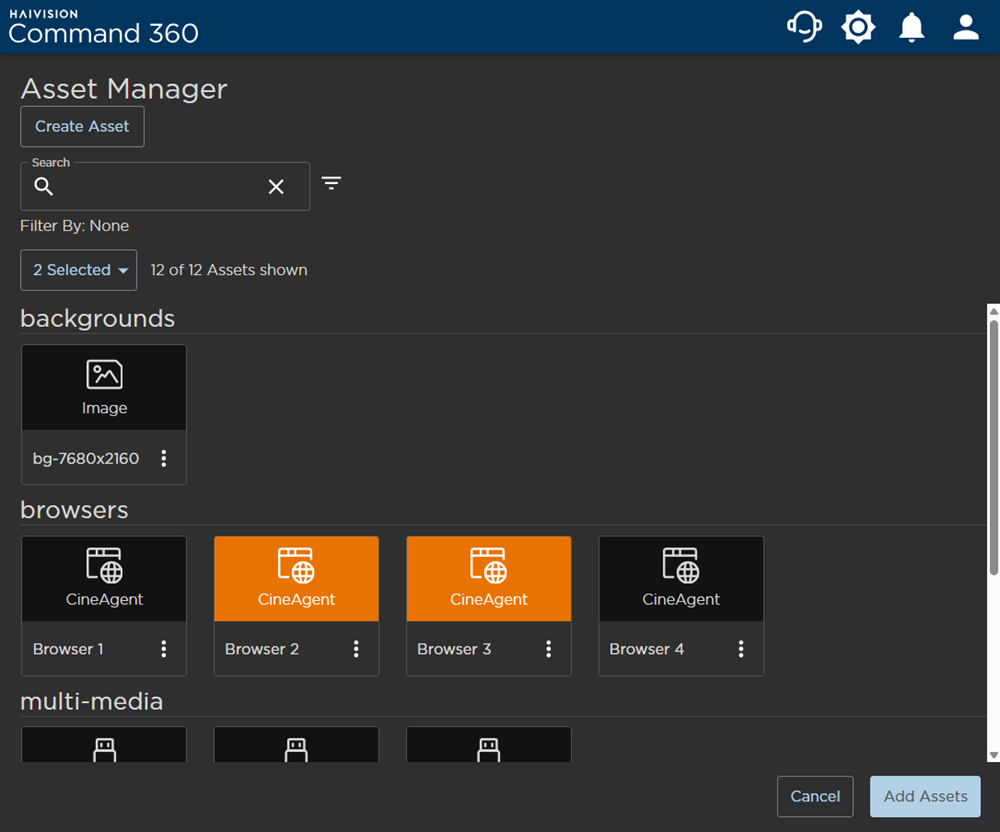Open settings via the gear icon

point(858,27)
